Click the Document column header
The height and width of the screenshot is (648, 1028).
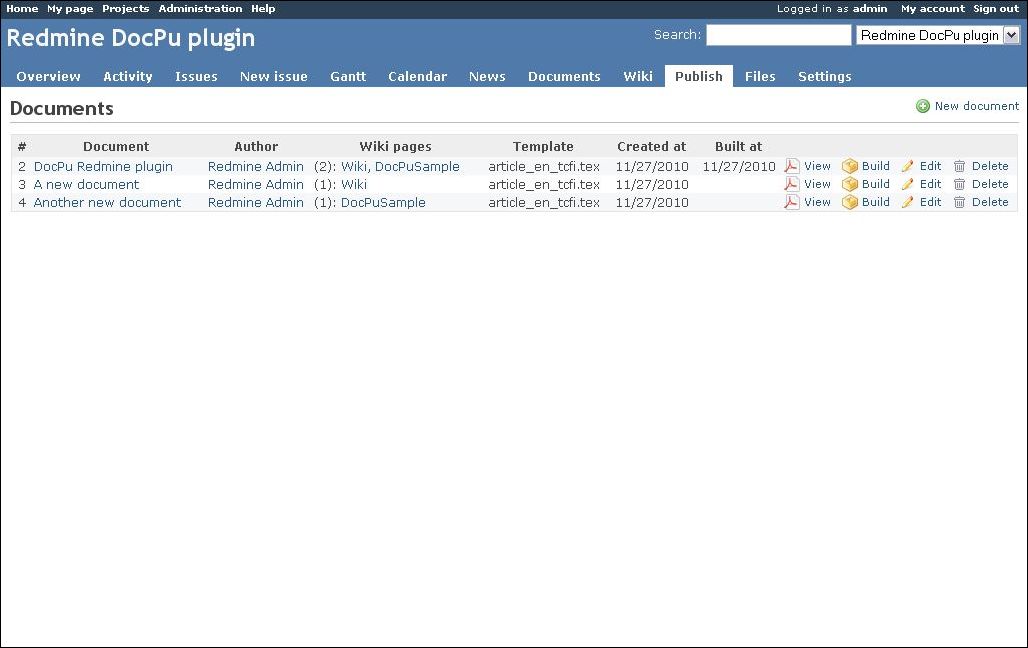116,146
